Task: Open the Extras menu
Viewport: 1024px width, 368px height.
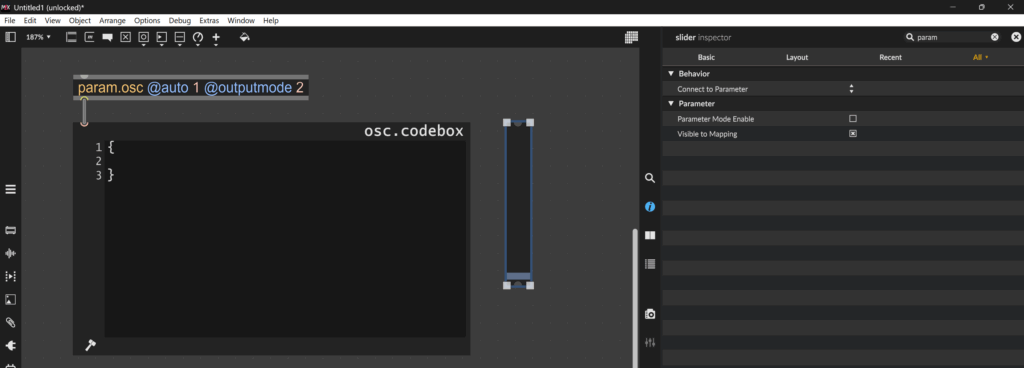Action: click(209, 20)
